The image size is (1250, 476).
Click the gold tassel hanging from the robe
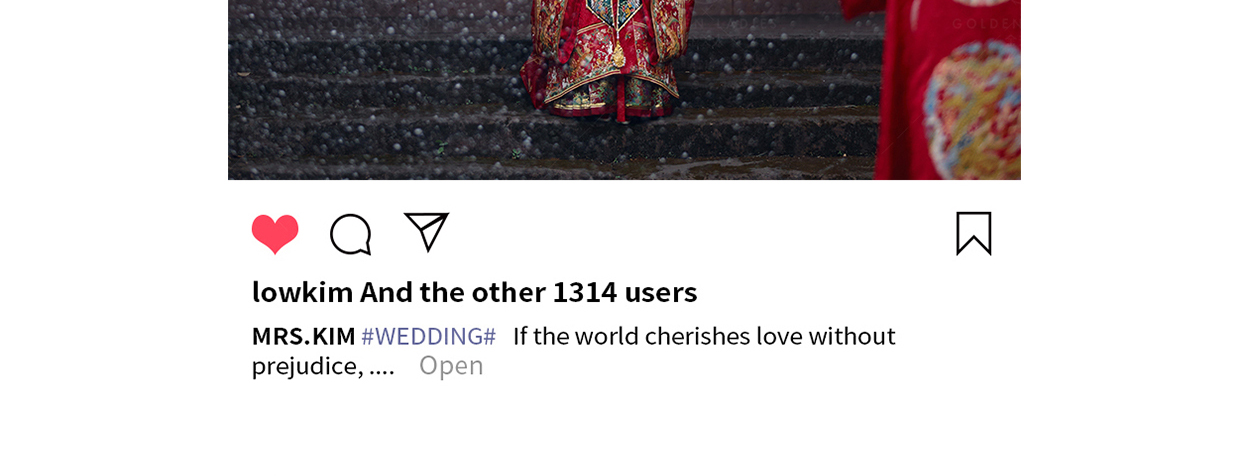coord(619,50)
